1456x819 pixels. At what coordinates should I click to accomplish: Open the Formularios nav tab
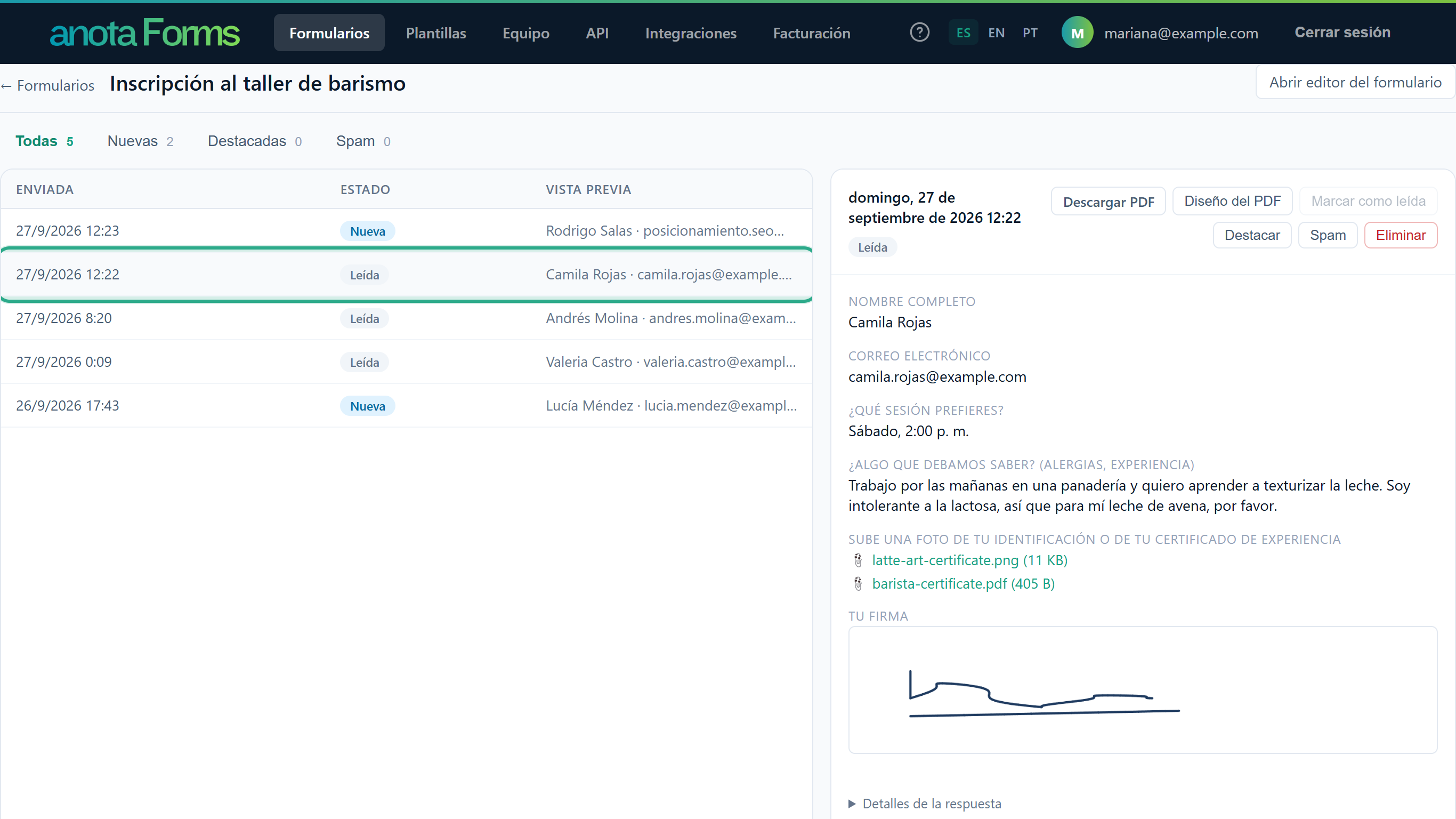(x=329, y=33)
